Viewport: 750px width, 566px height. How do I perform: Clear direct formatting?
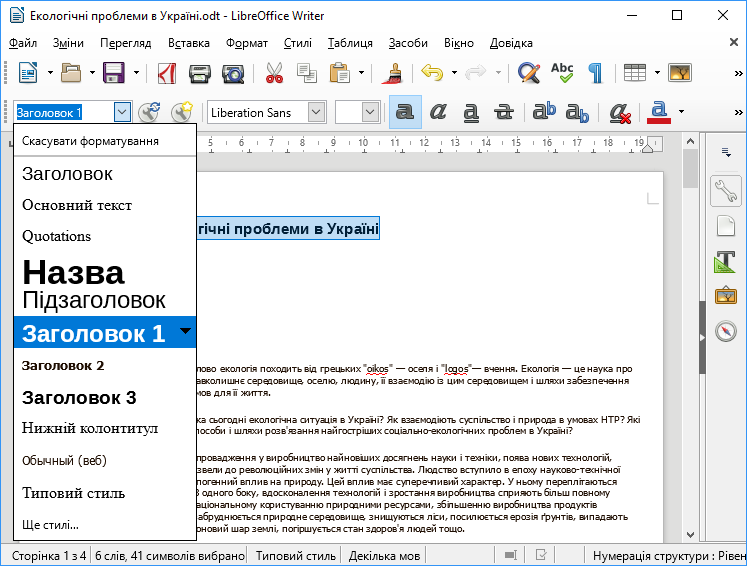click(620, 113)
